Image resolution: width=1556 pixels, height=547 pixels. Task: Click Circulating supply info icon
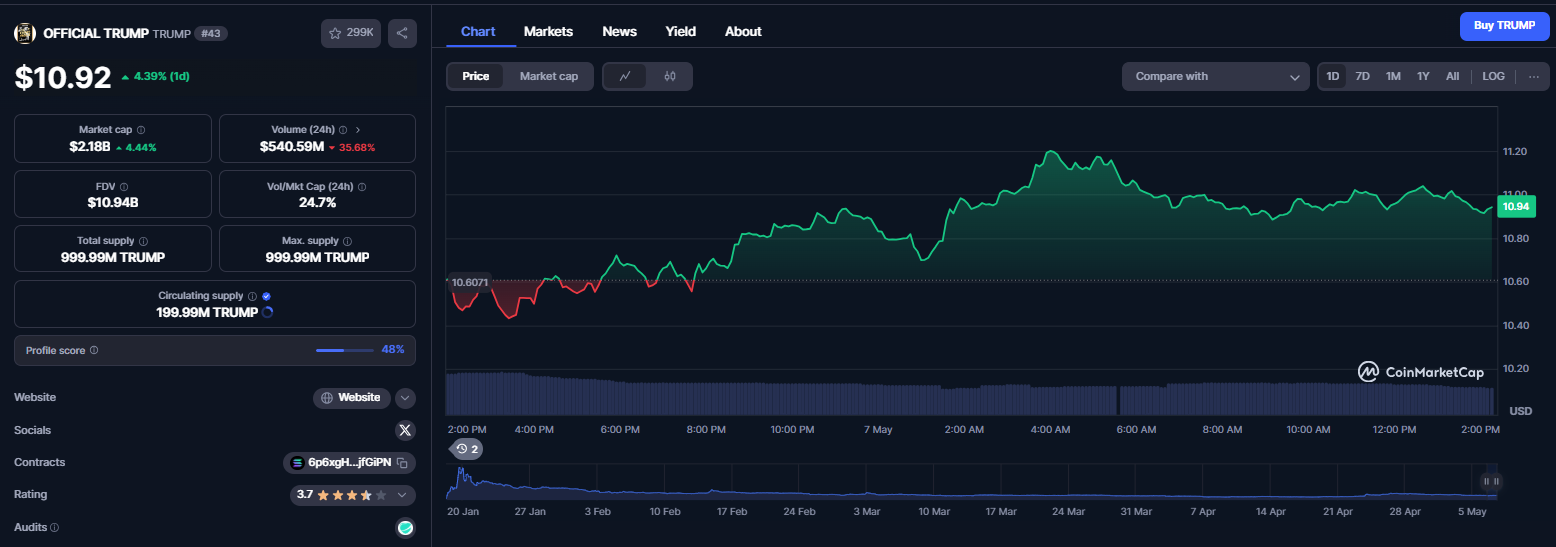tap(252, 296)
